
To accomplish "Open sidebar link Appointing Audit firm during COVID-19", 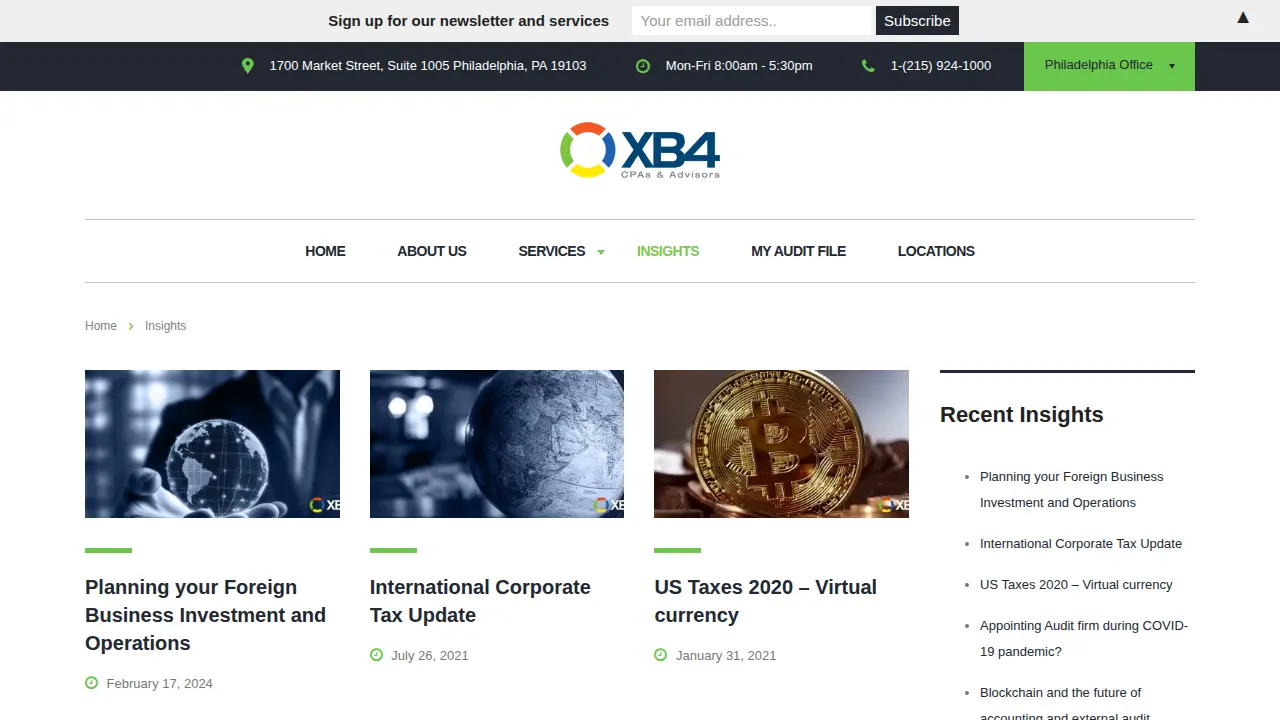I will [1084, 638].
